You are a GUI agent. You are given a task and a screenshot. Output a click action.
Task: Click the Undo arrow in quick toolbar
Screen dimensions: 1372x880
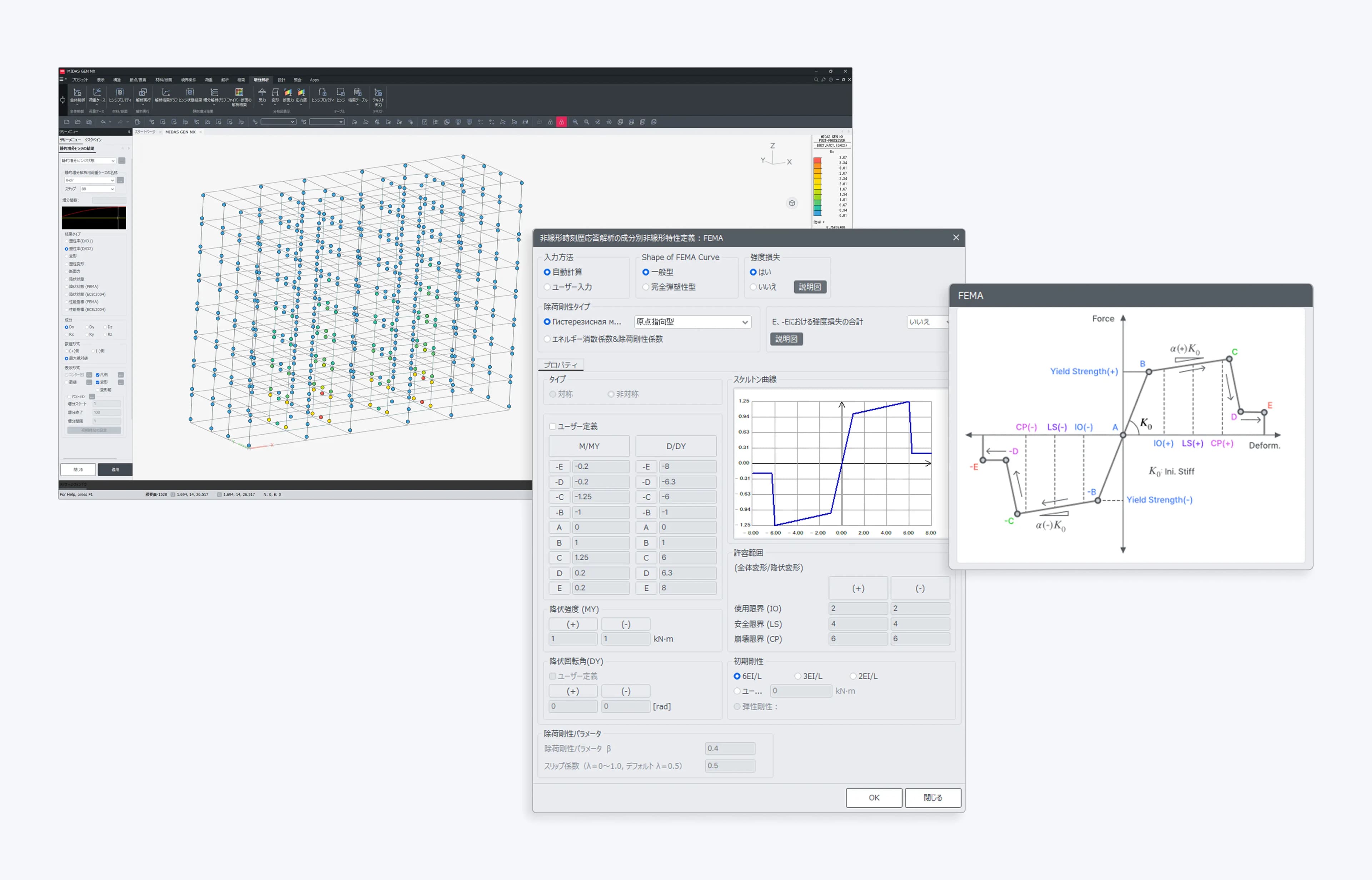click(103, 122)
